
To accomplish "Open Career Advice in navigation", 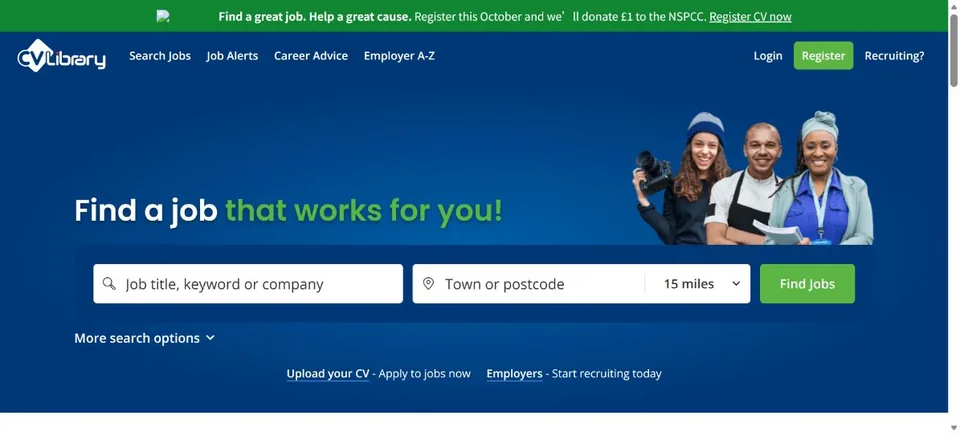I will (x=311, y=56).
